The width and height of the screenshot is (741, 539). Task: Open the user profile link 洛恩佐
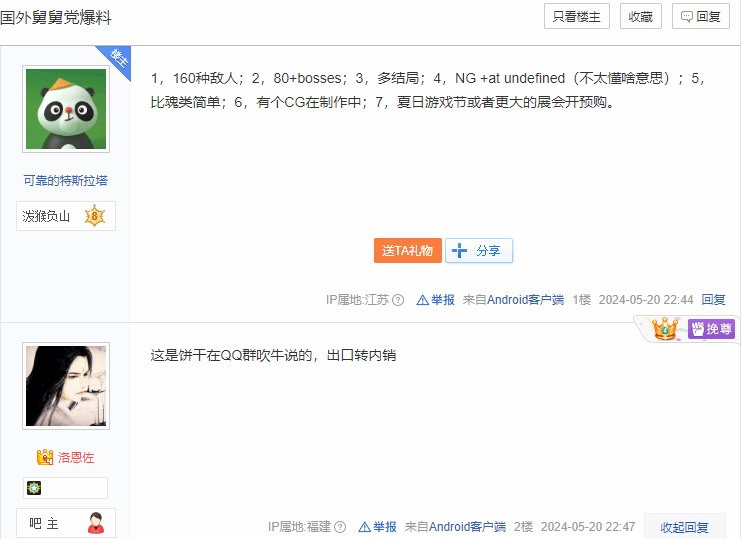pyautogui.click(x=76, y=457)
